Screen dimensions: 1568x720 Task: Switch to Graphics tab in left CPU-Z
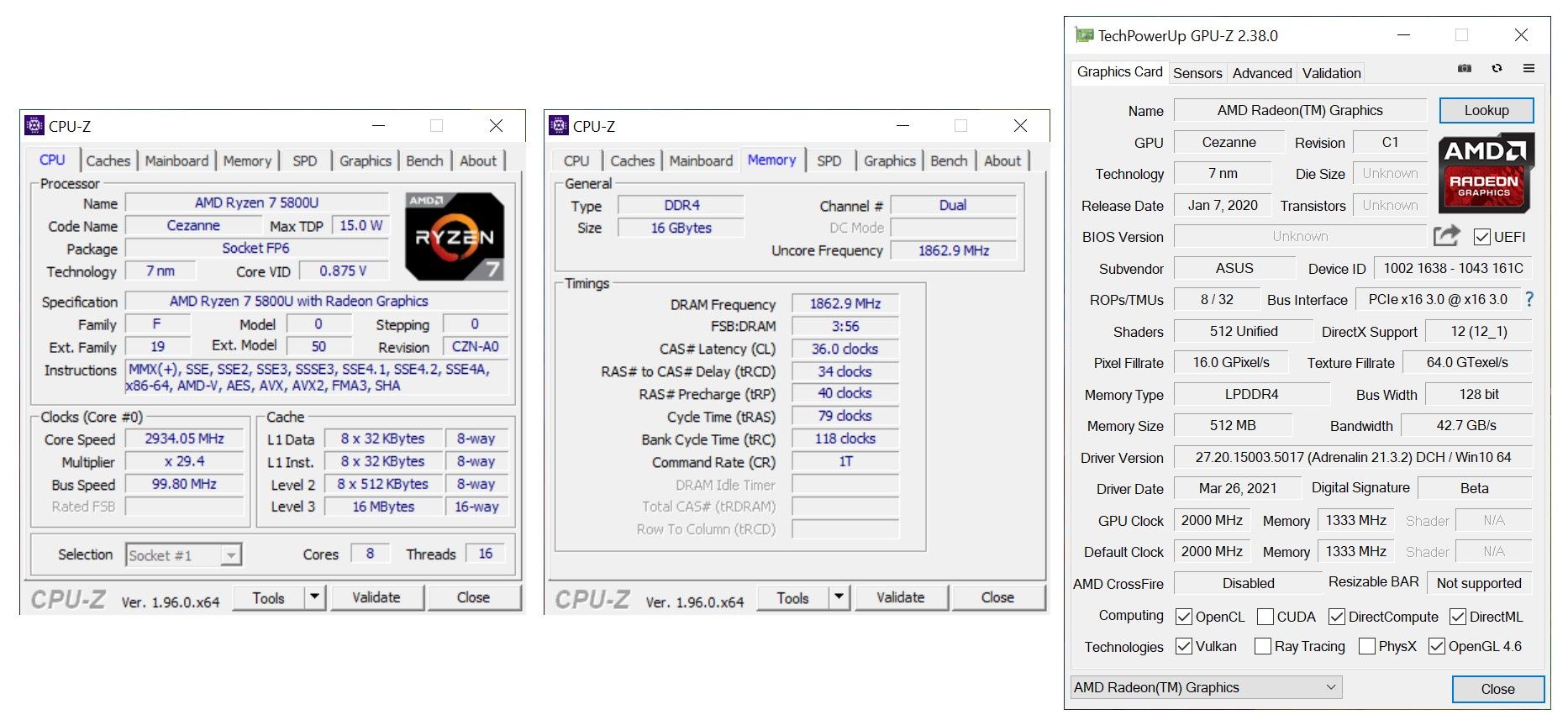tap(366, 160)
